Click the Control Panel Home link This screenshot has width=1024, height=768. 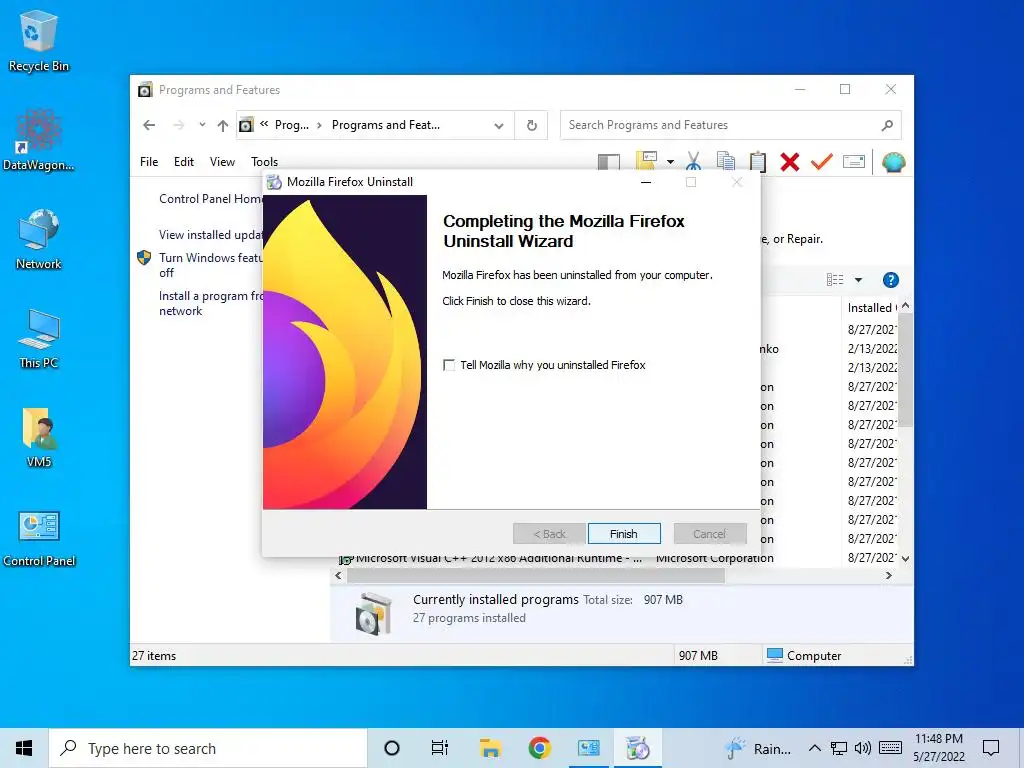click(210, 199)
